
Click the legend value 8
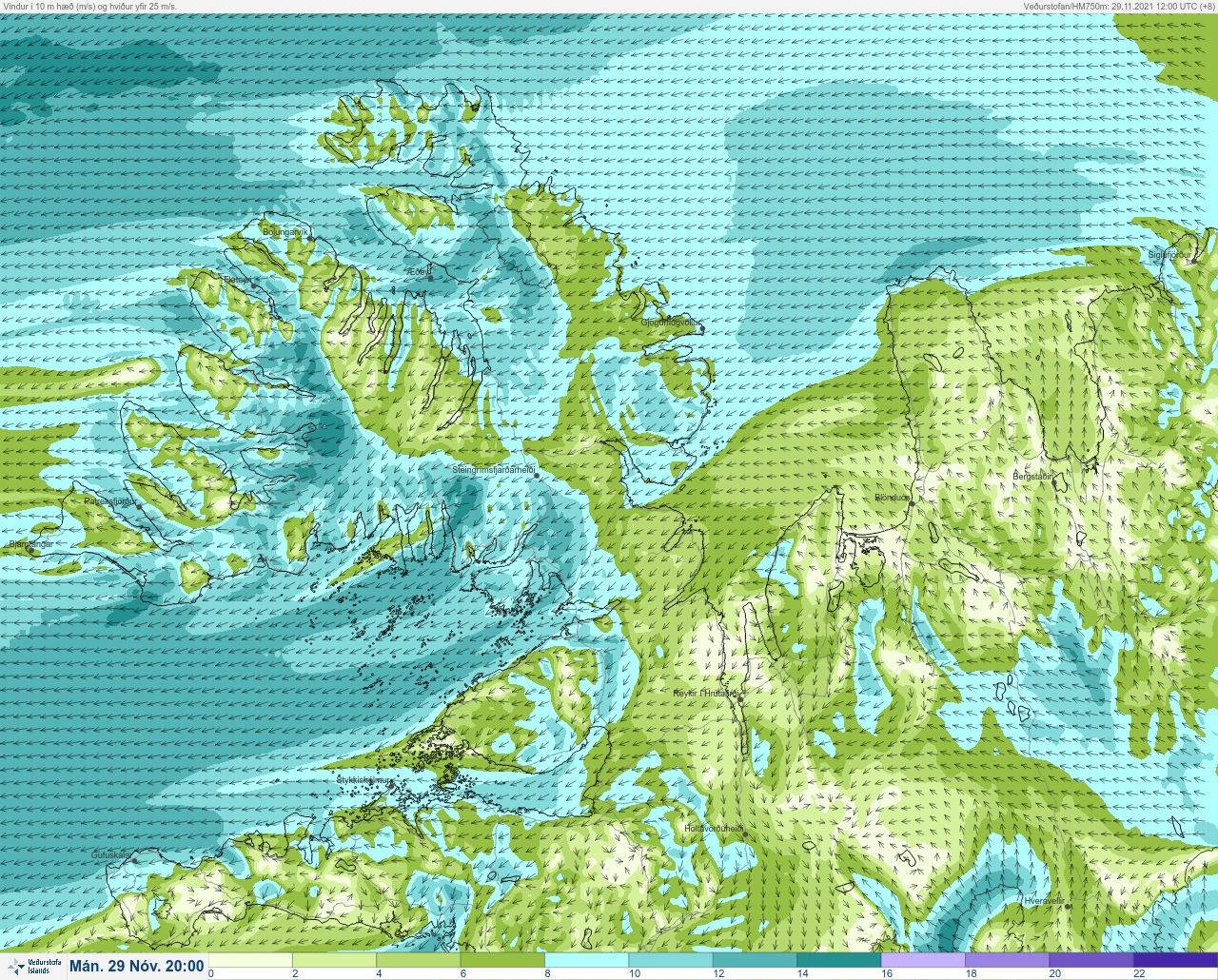(547, 973)
